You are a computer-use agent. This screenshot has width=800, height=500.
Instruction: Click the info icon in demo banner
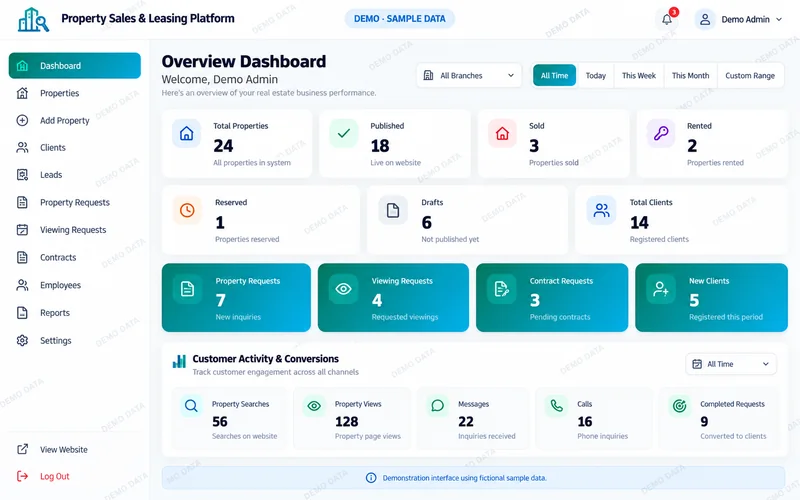click(x=371, y=478)
